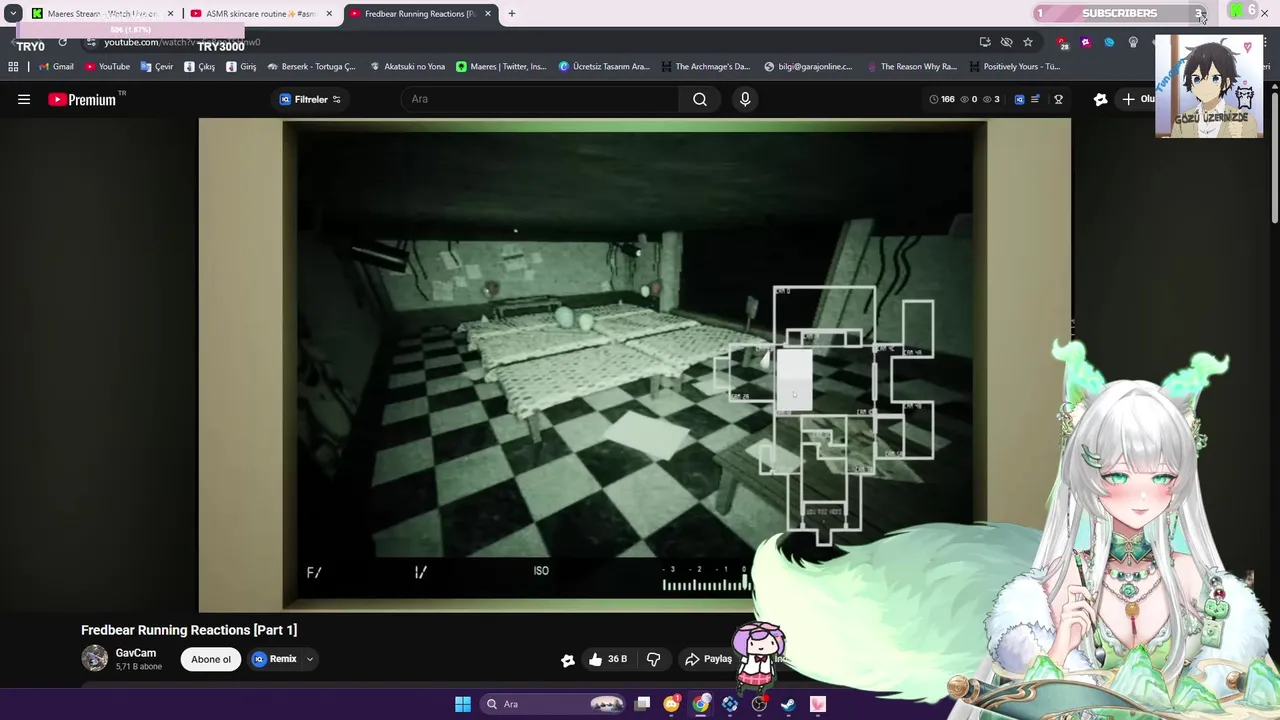Open The Archmage's Da... bookmark
The height and width of the screenshot is (720, 1280).
705,67
